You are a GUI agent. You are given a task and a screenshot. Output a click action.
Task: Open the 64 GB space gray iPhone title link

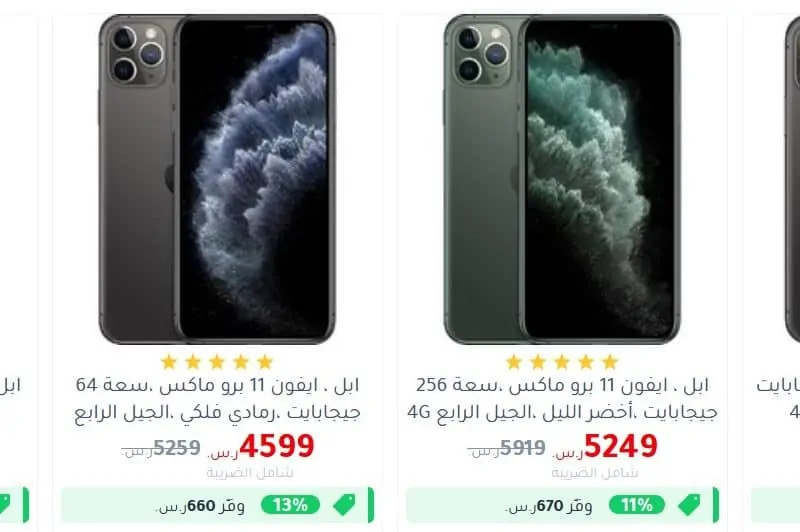(x=217, y=398)
